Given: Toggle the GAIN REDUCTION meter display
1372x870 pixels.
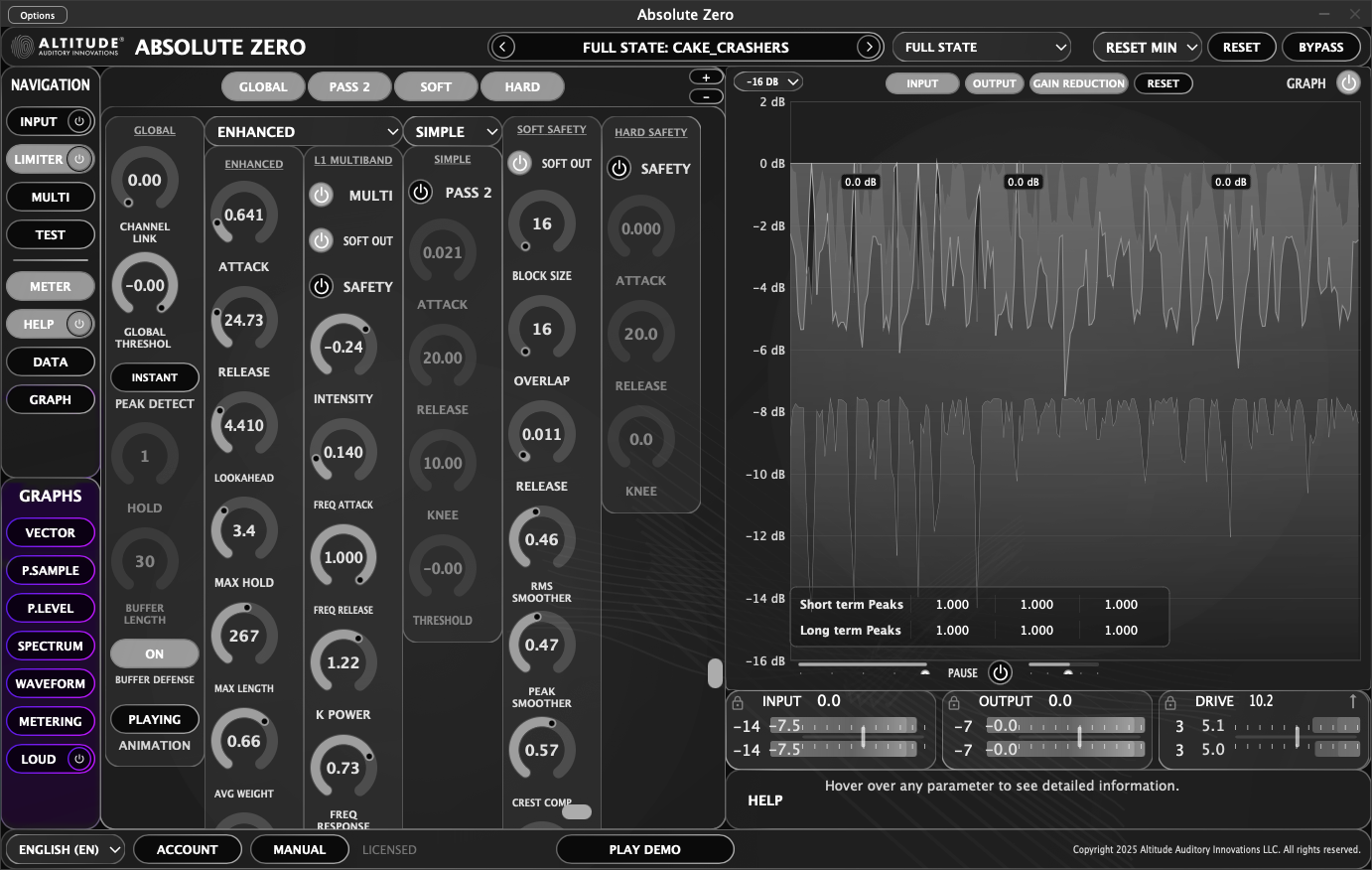Looking at the screenshot, I should coord(1078,83).
